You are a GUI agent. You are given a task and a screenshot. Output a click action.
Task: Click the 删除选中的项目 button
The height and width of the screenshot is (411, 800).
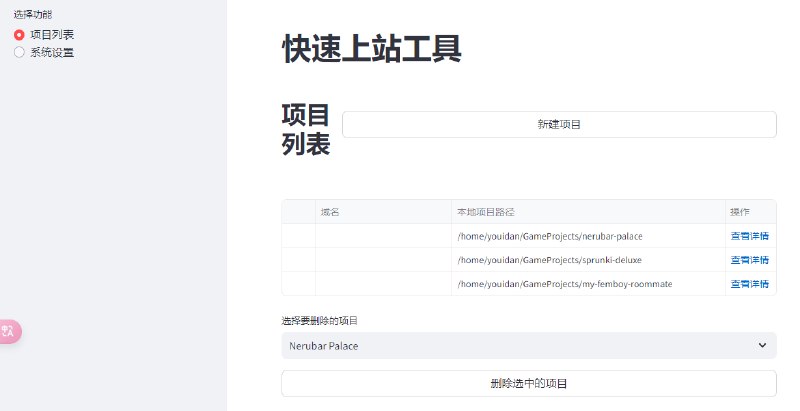tap(529, 383)
